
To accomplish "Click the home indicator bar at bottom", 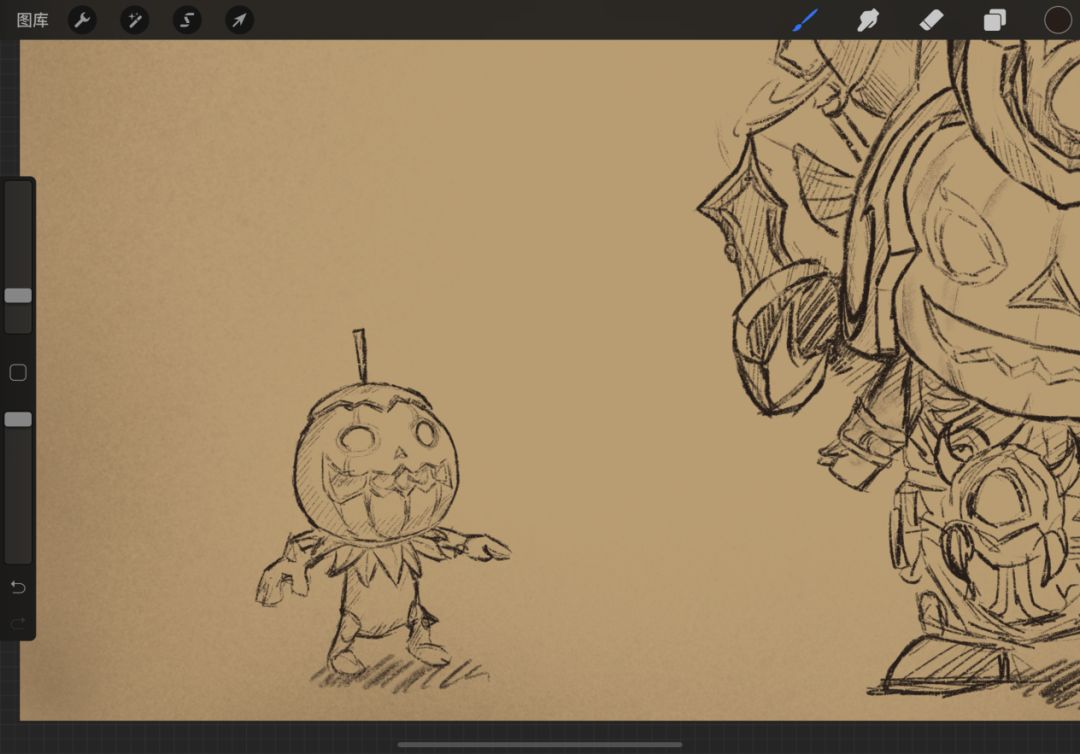I will (540, 744).
